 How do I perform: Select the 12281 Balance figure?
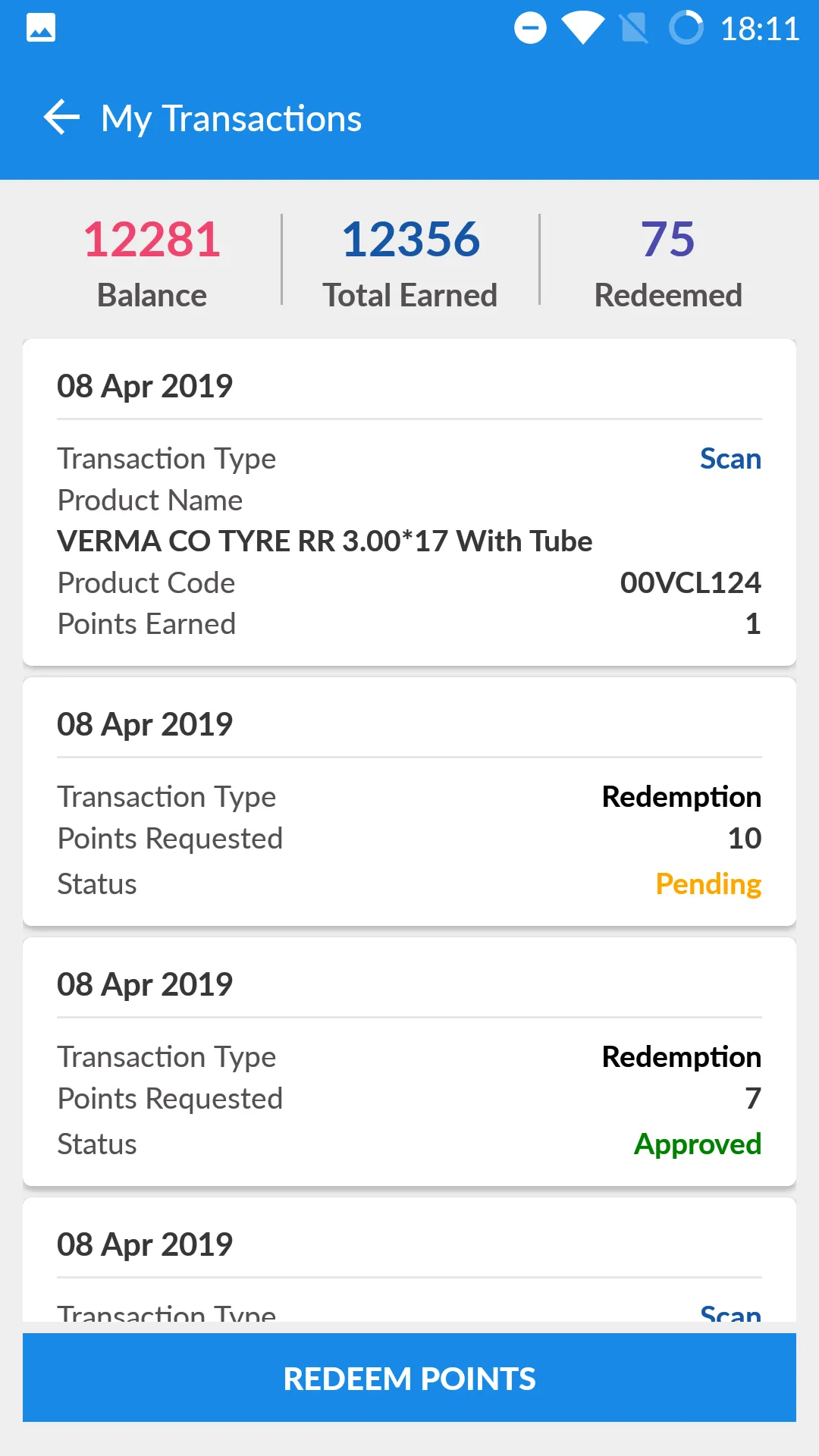[152, 240]
